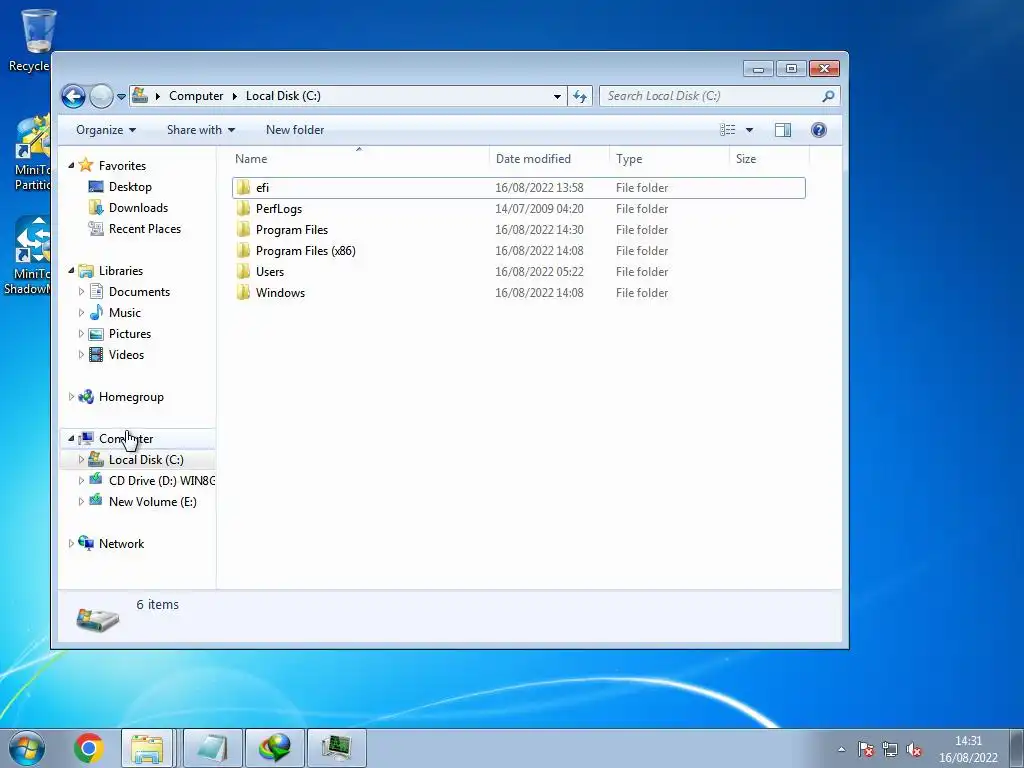Viewport: 1024px width, 768px height.
Task: Select the PerfLogs folder icon
Action: [x=243, y=209]
